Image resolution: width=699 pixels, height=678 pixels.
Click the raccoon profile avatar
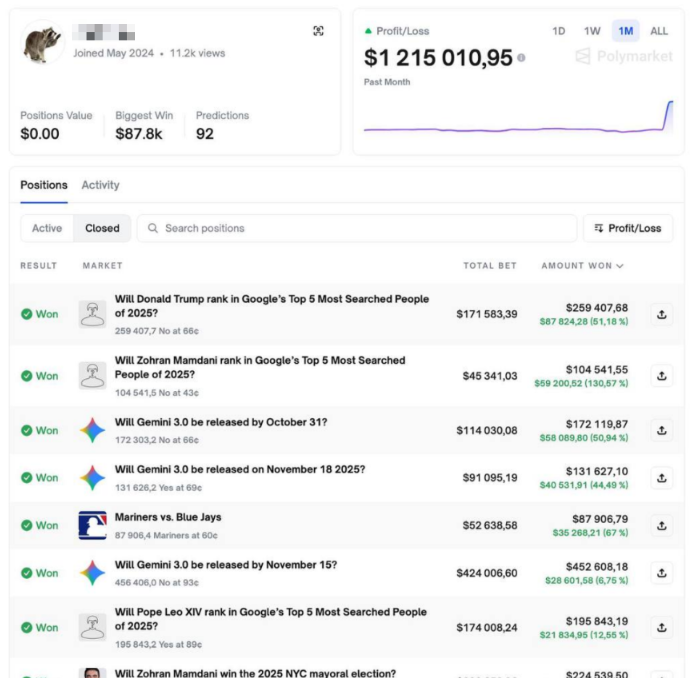point(42,43)
